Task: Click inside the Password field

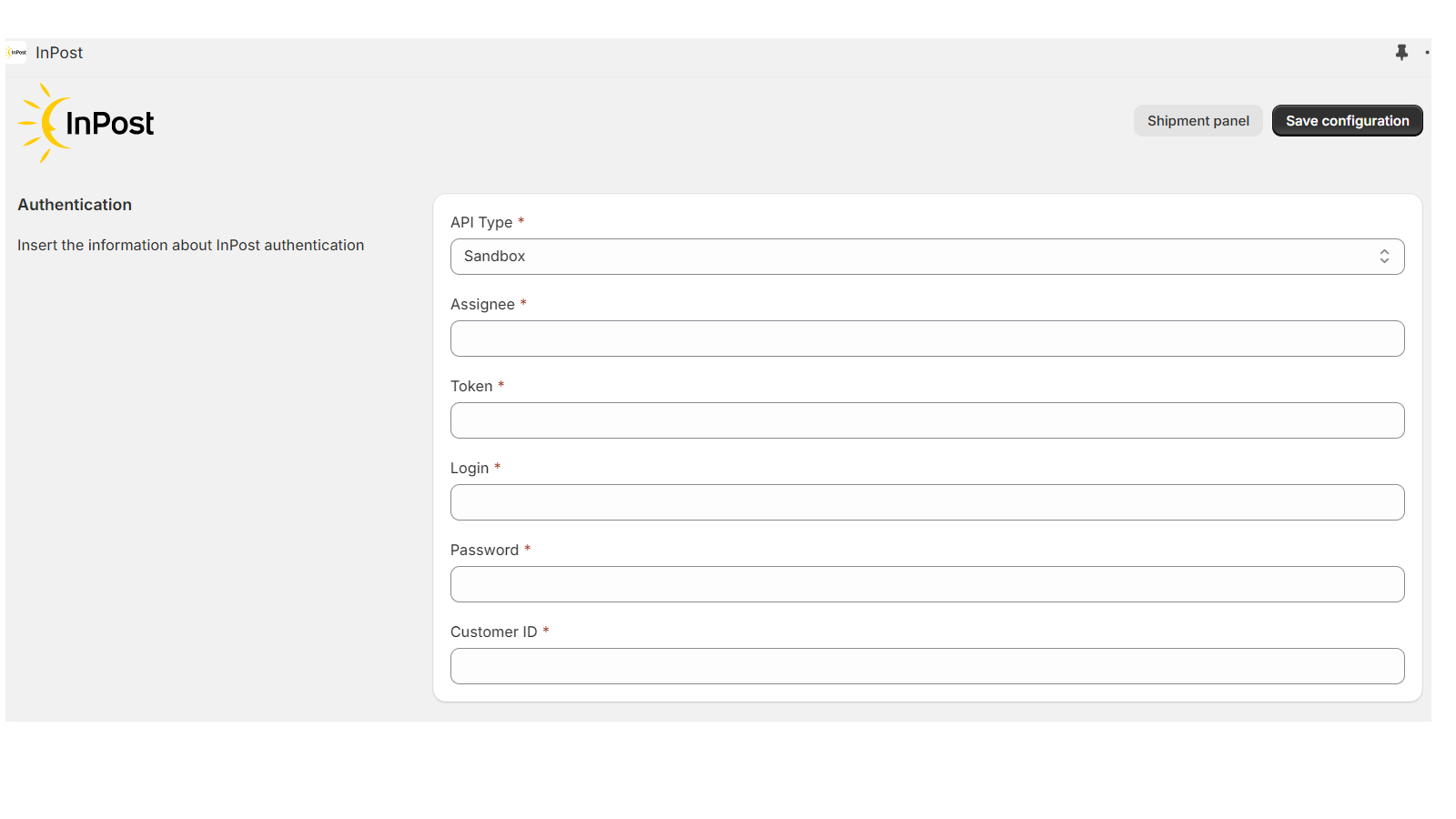Action: point(927,584)
